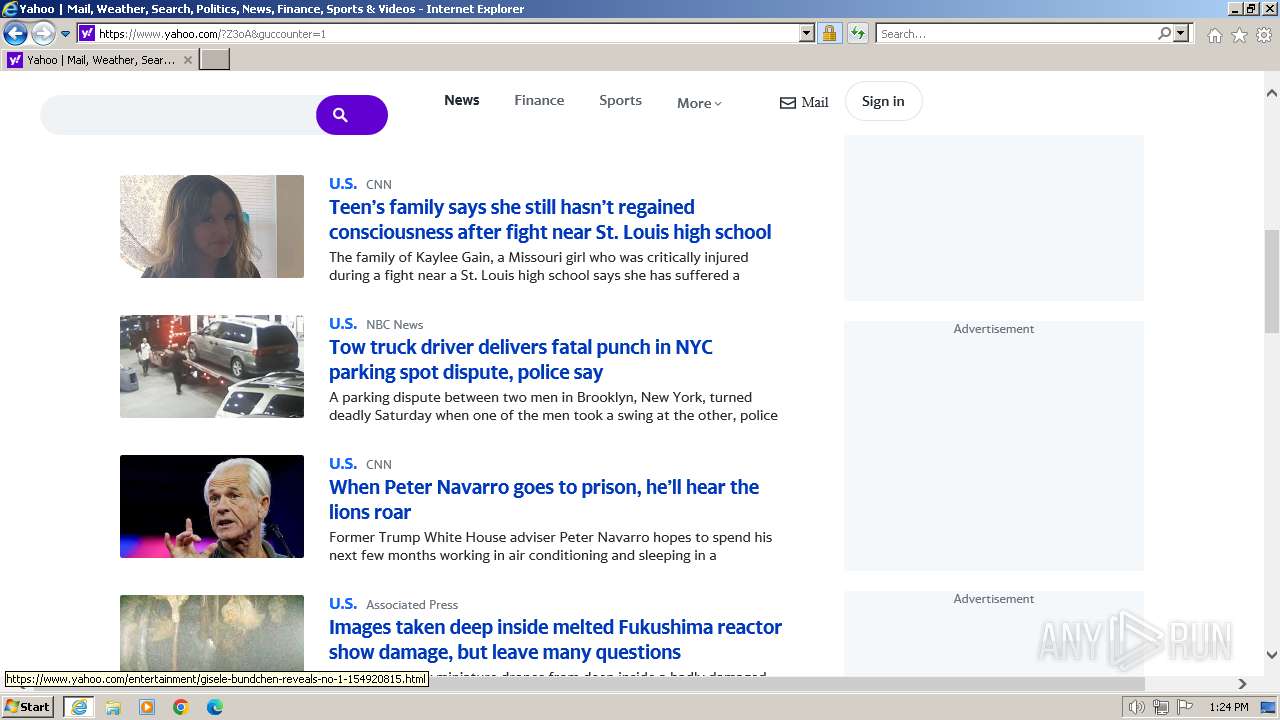1280x720 pixels.
Task: Click the browser Back arrow button
Action: [15, 34]
